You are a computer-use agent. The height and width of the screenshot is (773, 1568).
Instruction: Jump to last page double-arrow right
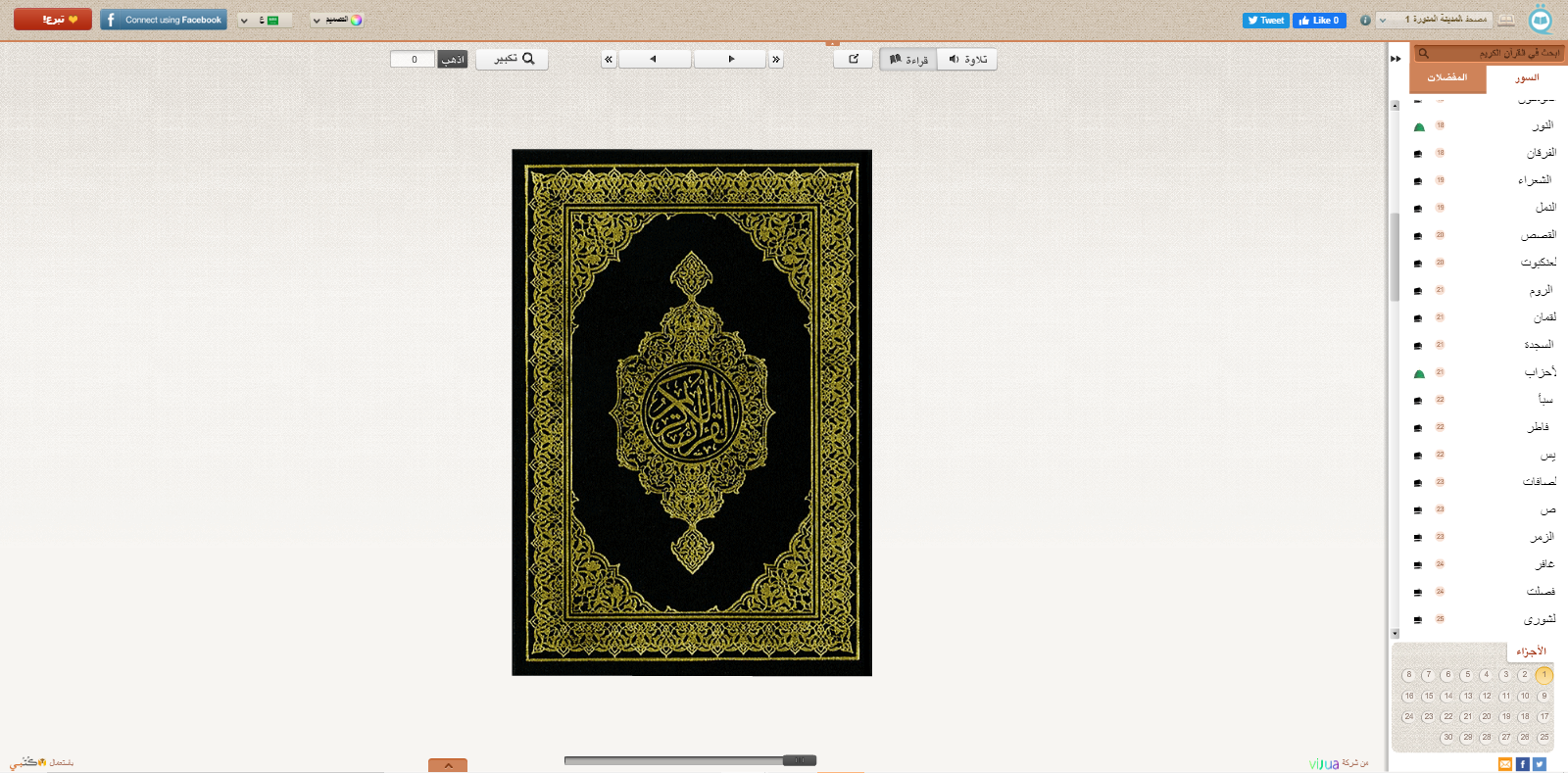[x=776, y=60]
